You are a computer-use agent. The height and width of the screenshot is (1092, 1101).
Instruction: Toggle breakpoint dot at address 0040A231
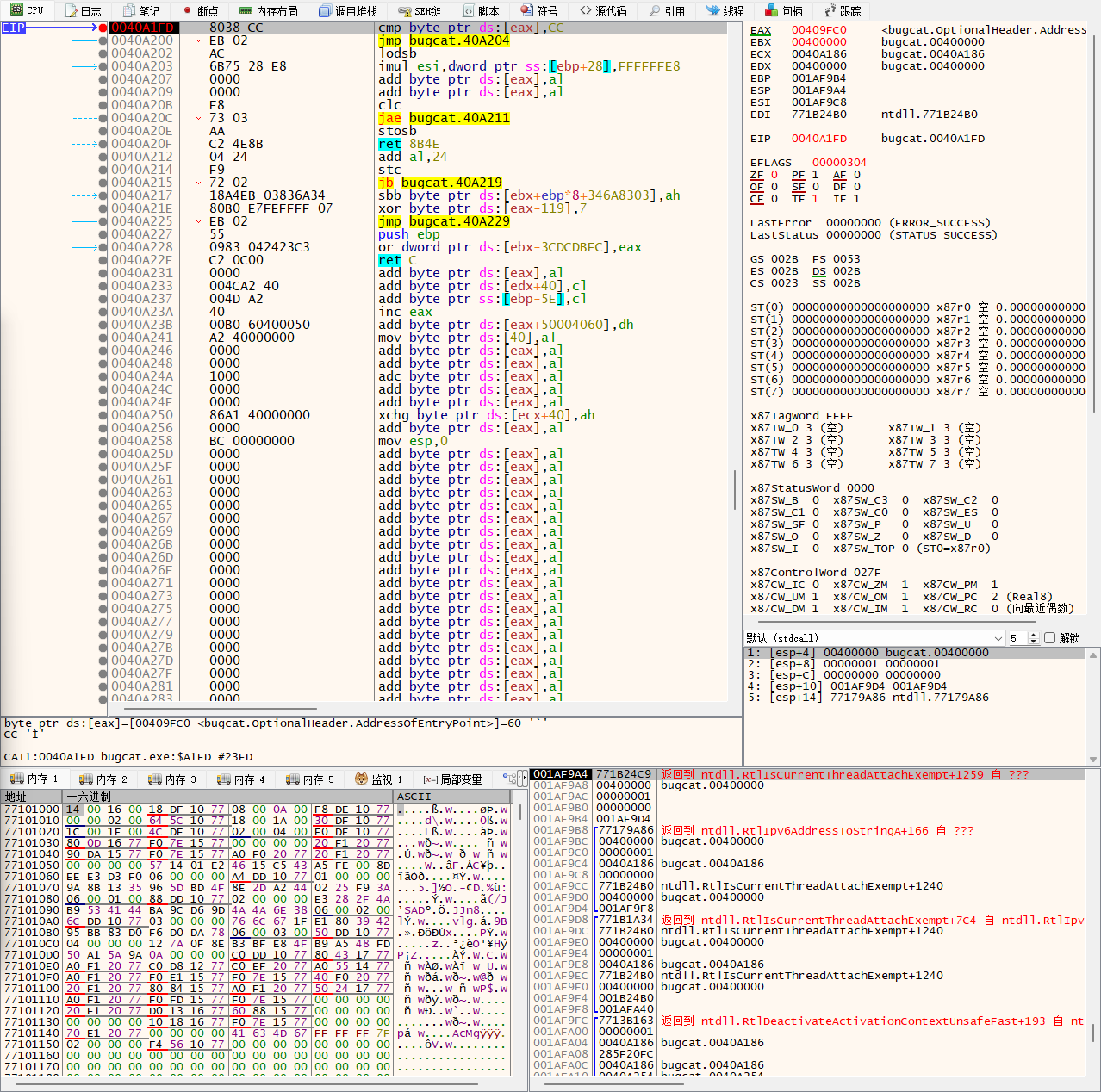coord(103,273)
